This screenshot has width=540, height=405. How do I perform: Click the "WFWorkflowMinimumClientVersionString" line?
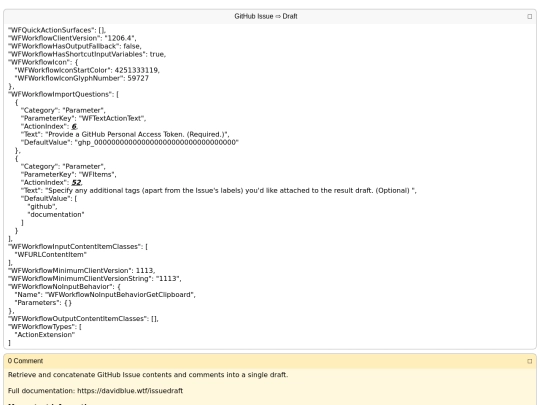click(94, 279)
